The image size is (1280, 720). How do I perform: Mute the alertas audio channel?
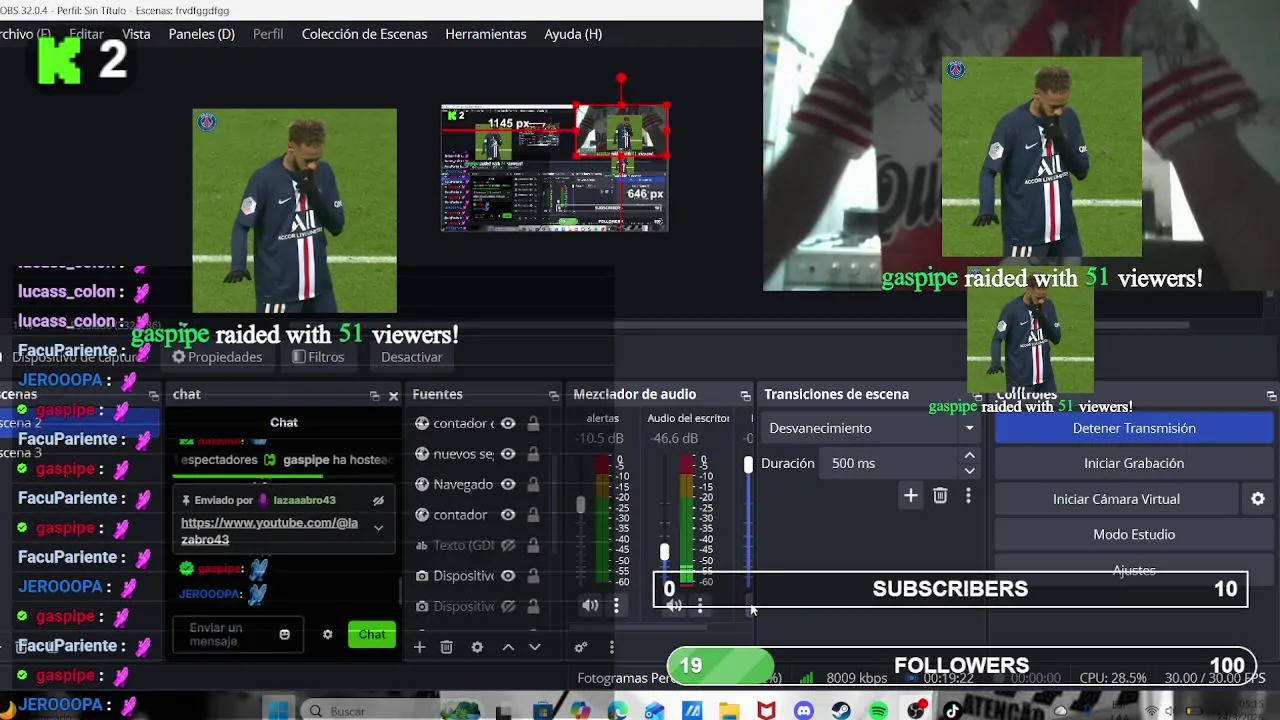(x=590, y=605)
